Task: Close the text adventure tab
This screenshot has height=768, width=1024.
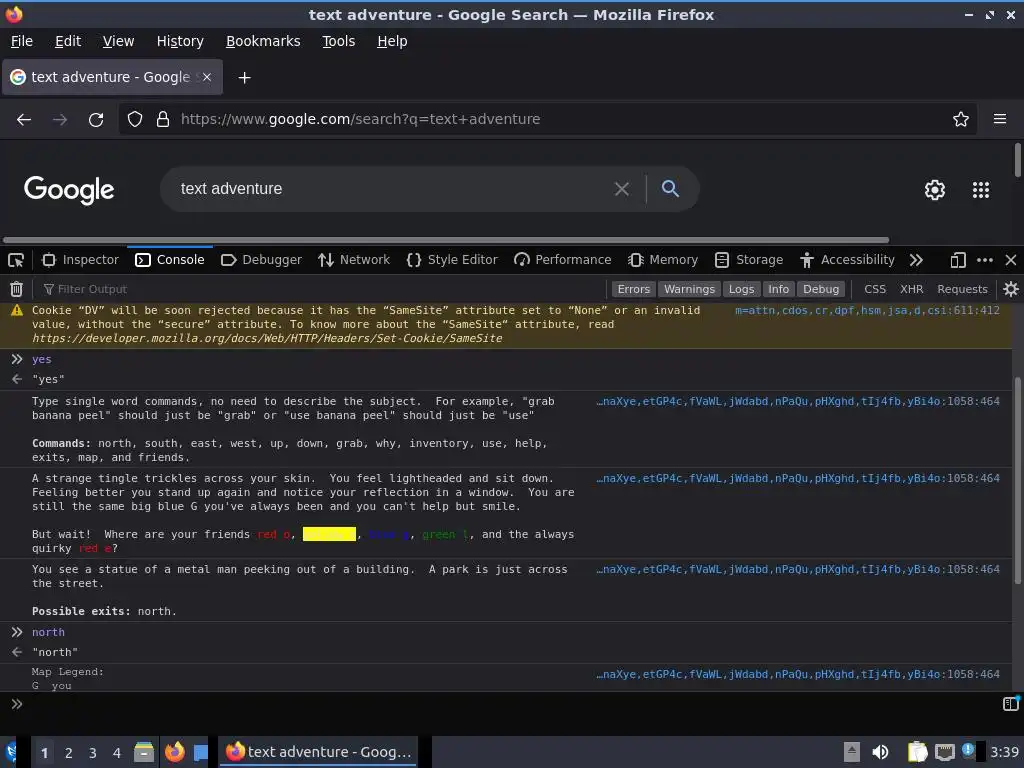Action: point(206,77)
